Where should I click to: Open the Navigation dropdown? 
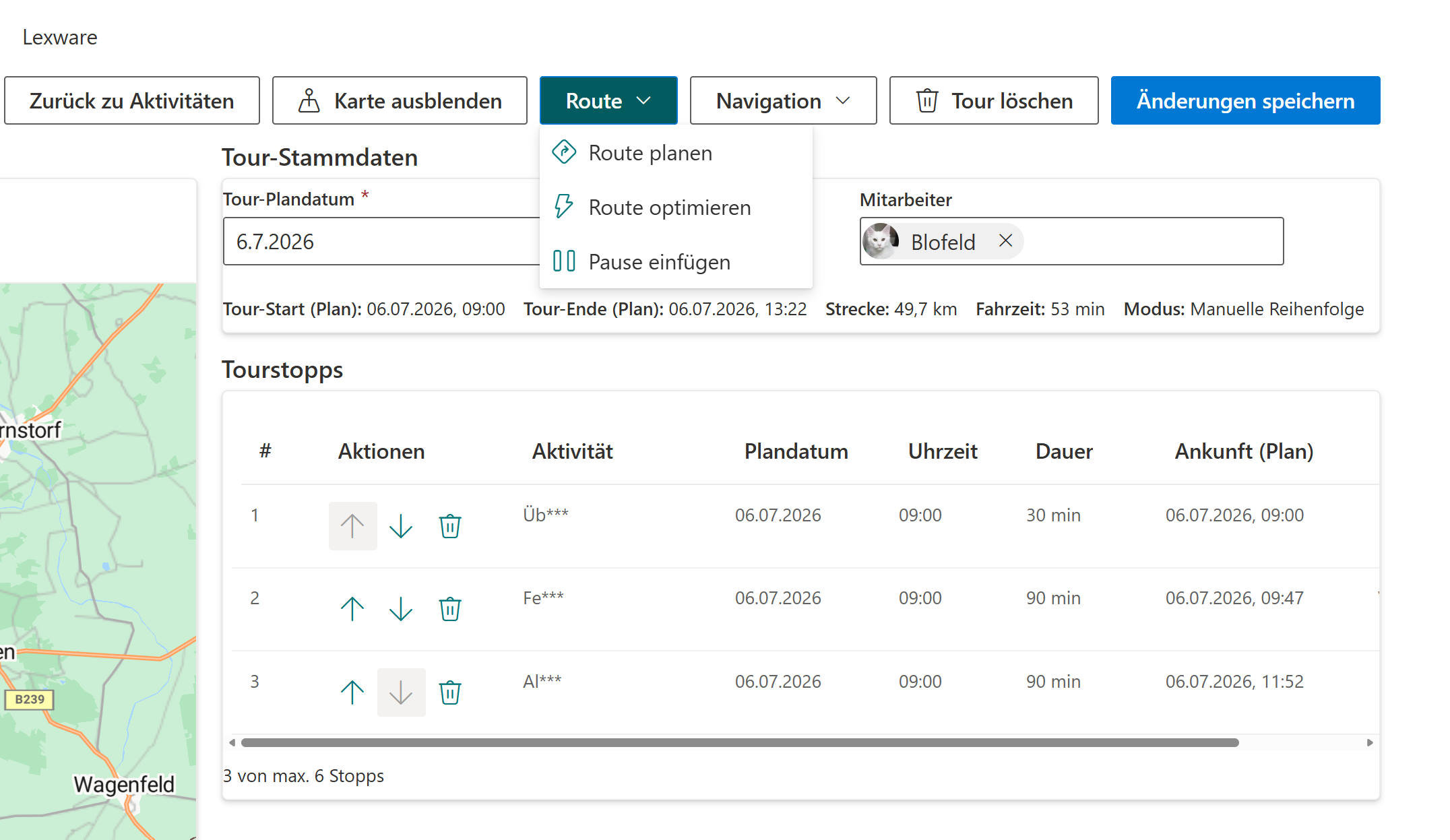pyautogui.click(x=783, y=100)
